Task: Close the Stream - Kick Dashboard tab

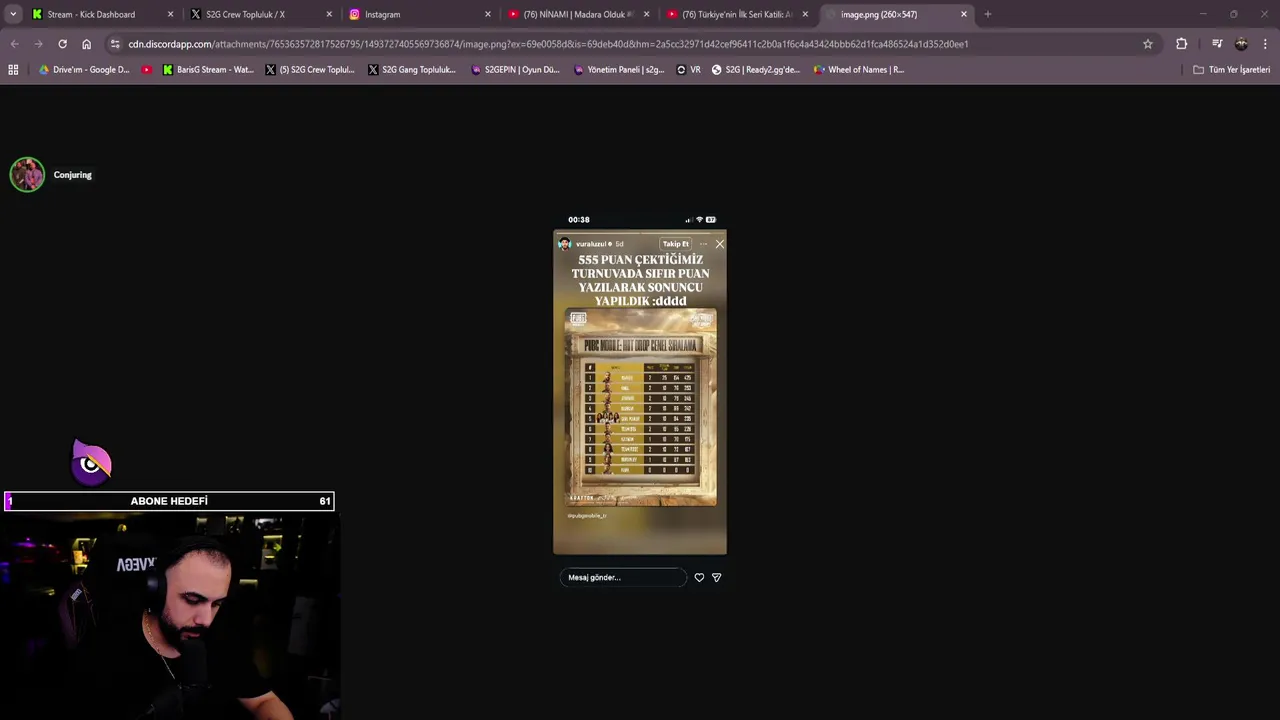Action: 170,14
